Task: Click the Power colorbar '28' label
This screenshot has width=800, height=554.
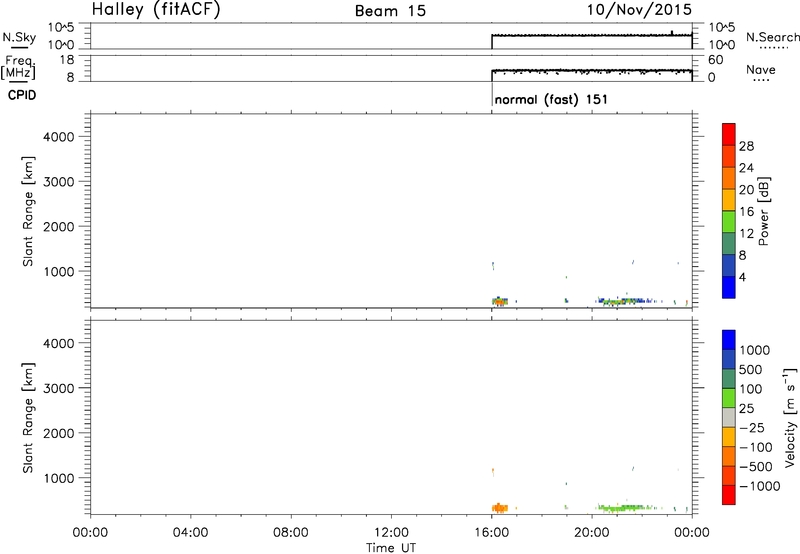Action: (x=746, y=146)
